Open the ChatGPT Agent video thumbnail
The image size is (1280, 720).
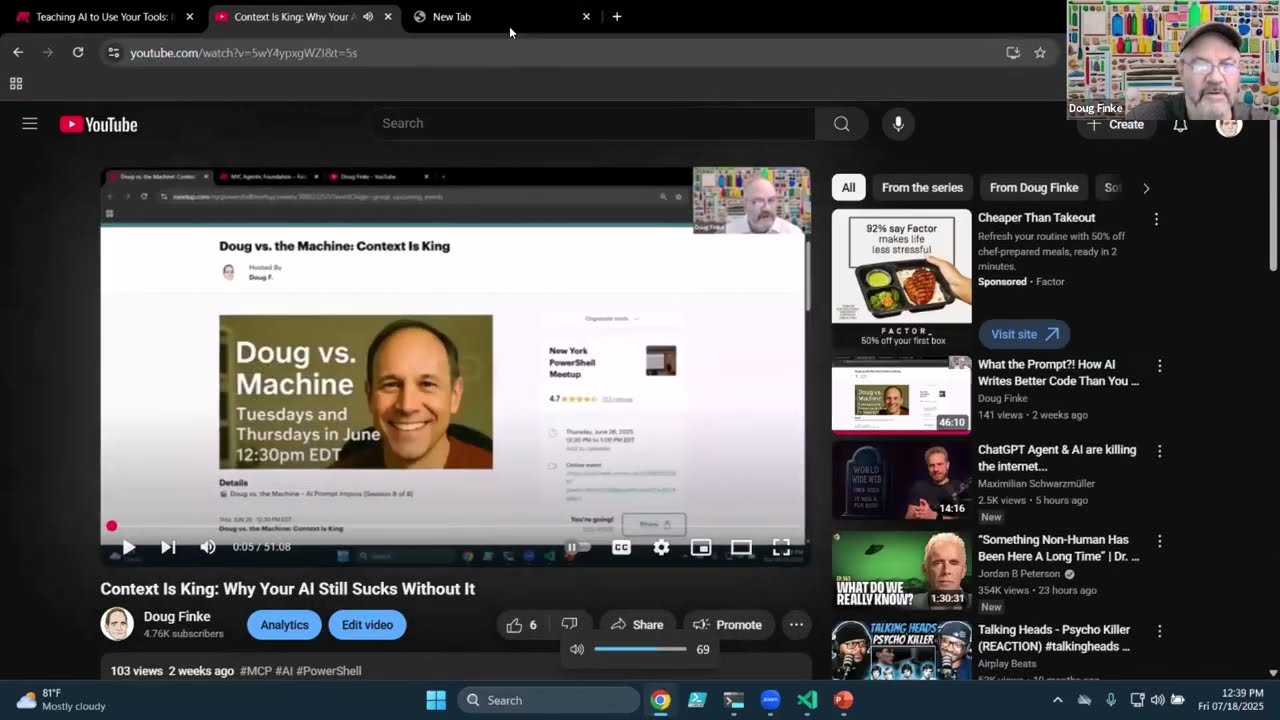[x=901, y=480]
